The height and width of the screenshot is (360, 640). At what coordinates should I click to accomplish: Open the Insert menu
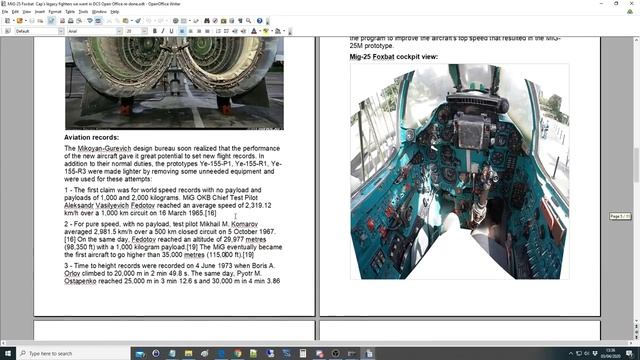[40, 12]
